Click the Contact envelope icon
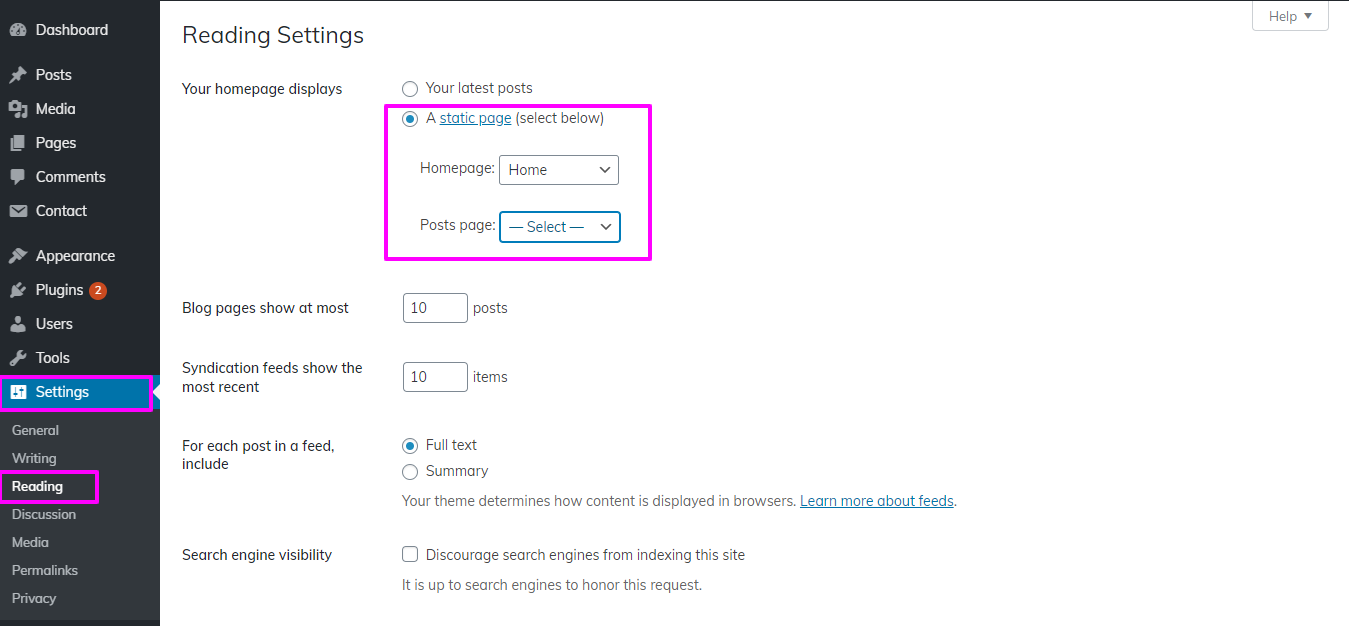Screen dimensions: 1349x626 click(x=18, y=211)
